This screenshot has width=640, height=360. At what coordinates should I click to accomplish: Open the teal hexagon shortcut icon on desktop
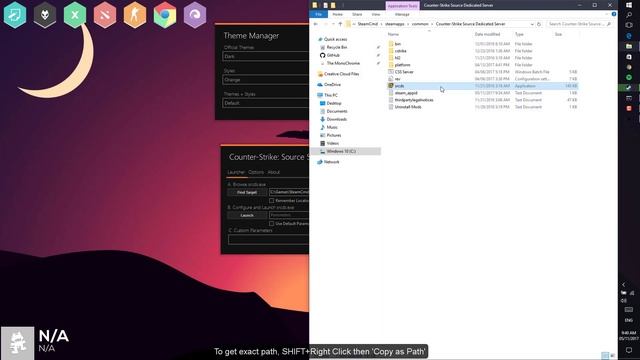15,15
